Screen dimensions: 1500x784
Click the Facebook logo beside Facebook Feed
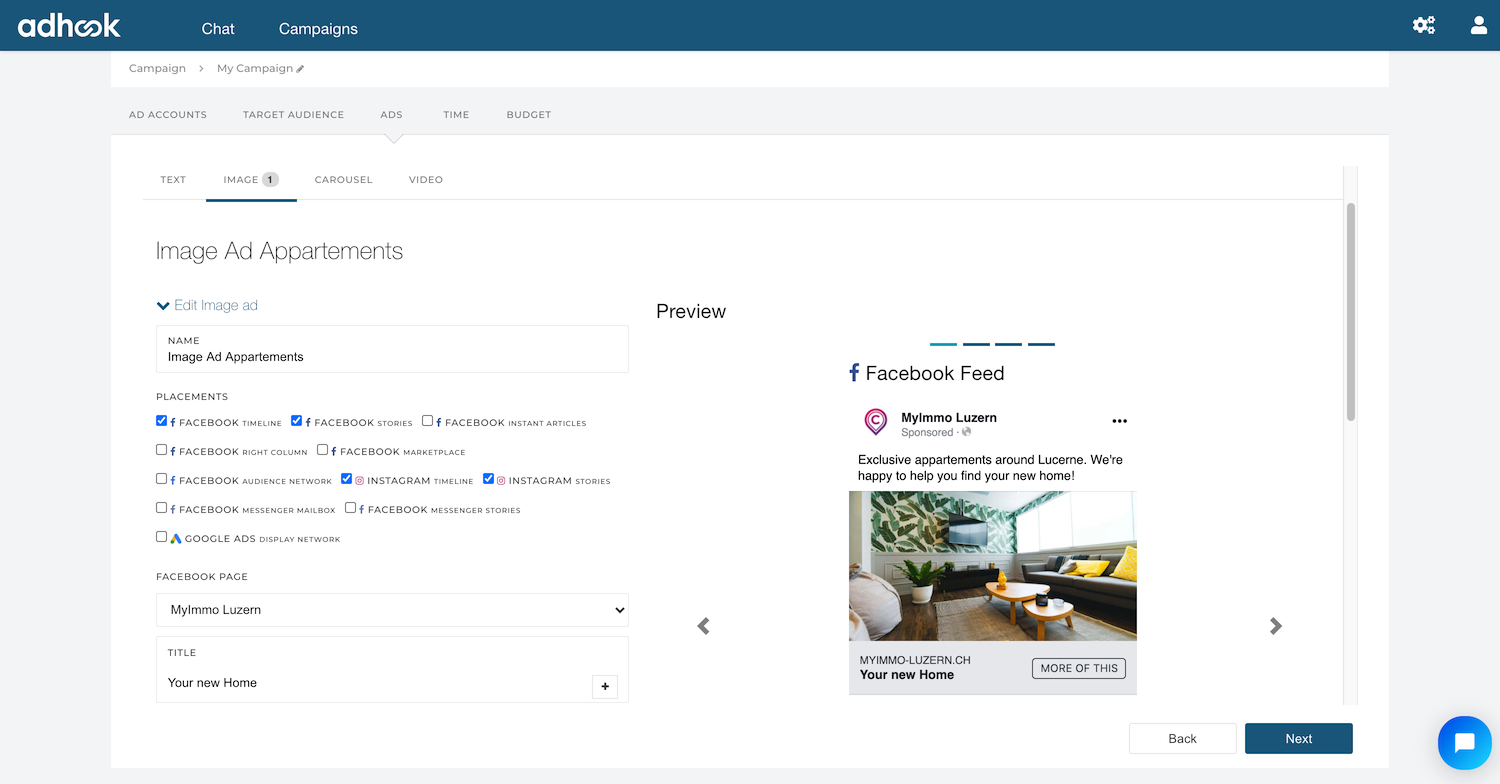854,373
